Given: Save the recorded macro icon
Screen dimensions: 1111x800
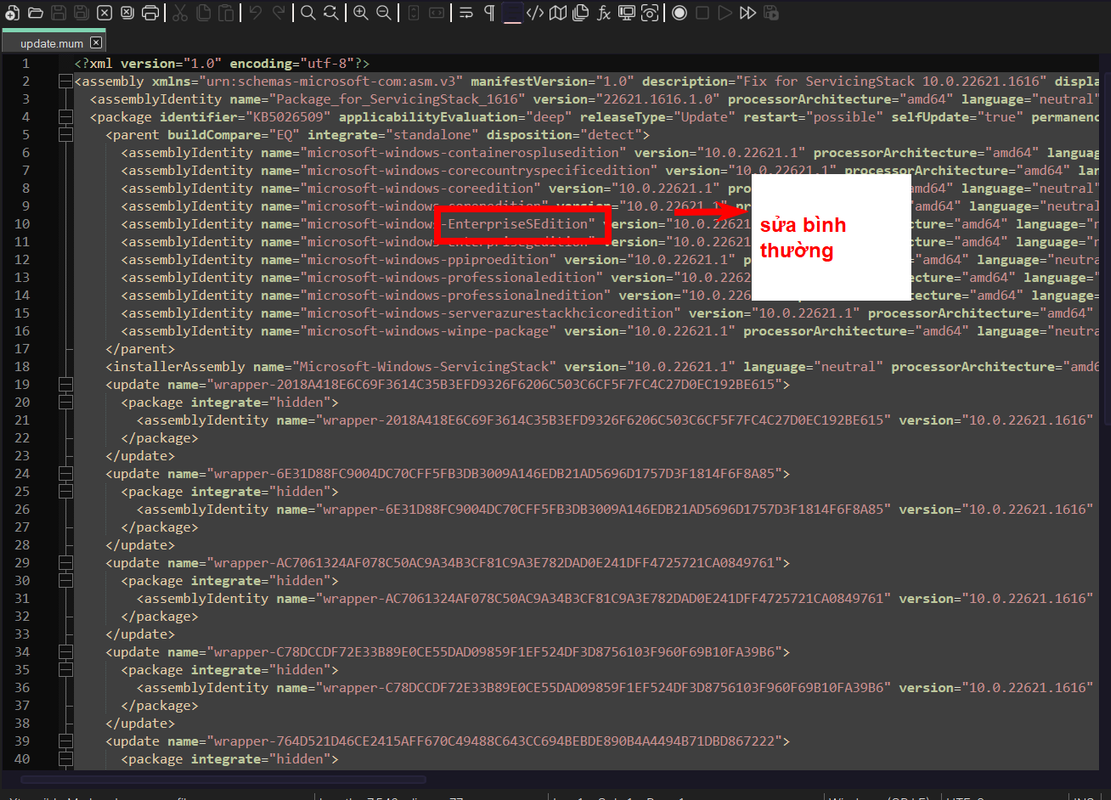Looking at the screenshot, I should click(x=771, y=13).
